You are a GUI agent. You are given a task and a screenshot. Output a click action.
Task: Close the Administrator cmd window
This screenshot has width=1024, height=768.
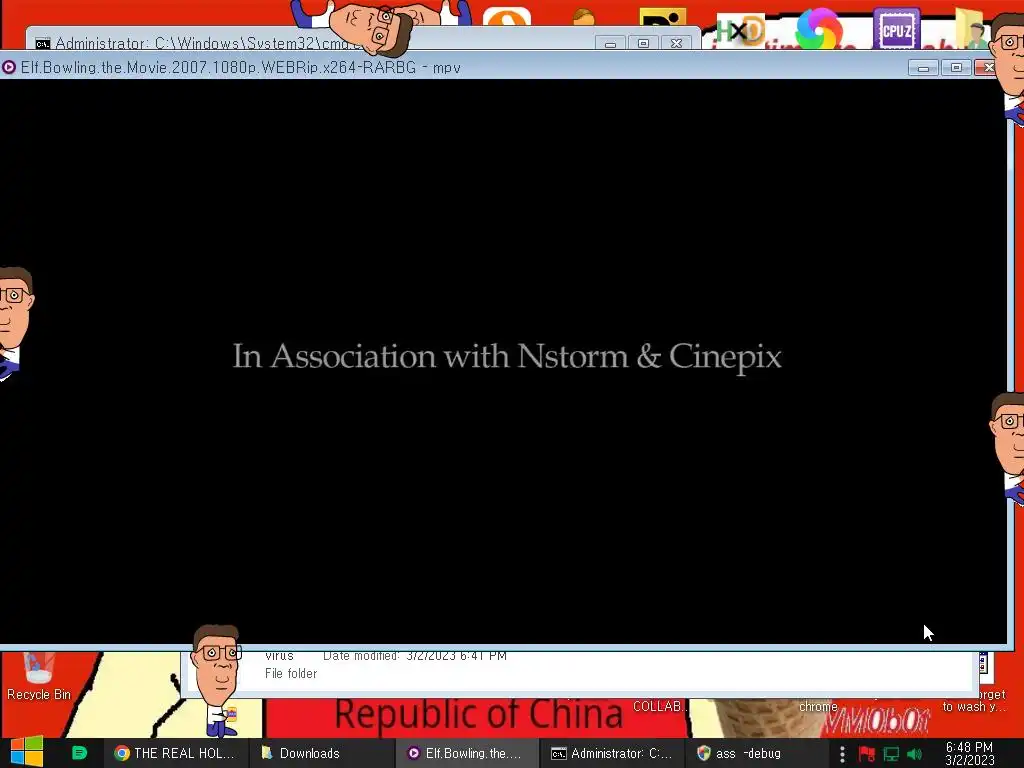point(677,43)
